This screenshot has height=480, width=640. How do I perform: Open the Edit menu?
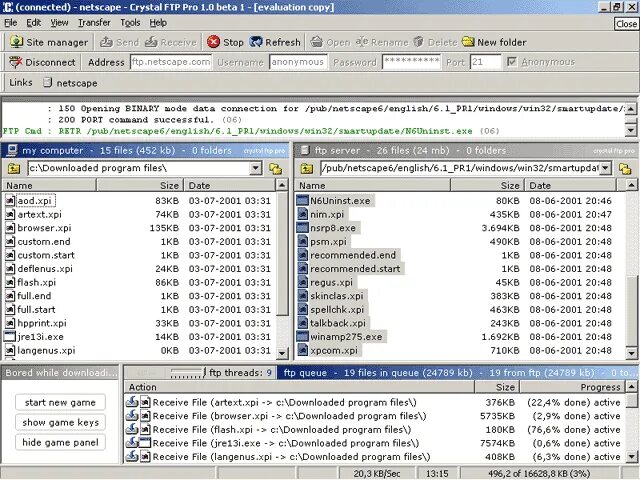33,22
